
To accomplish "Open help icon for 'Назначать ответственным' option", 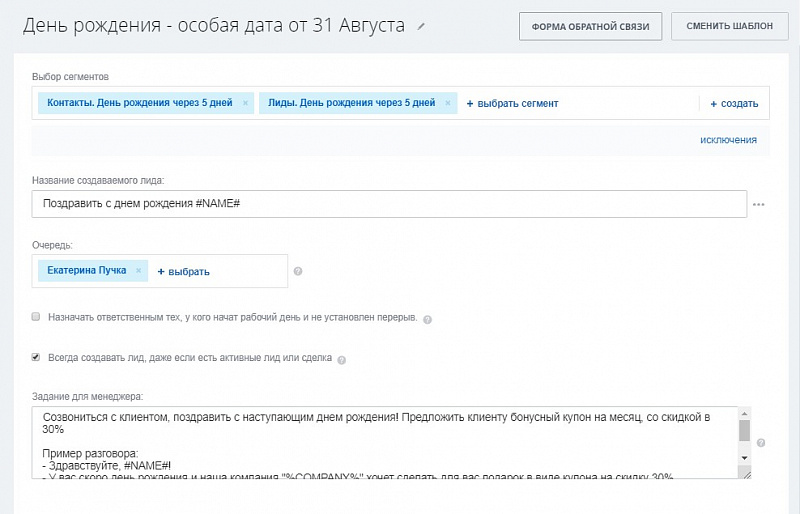I will point(428,320).
